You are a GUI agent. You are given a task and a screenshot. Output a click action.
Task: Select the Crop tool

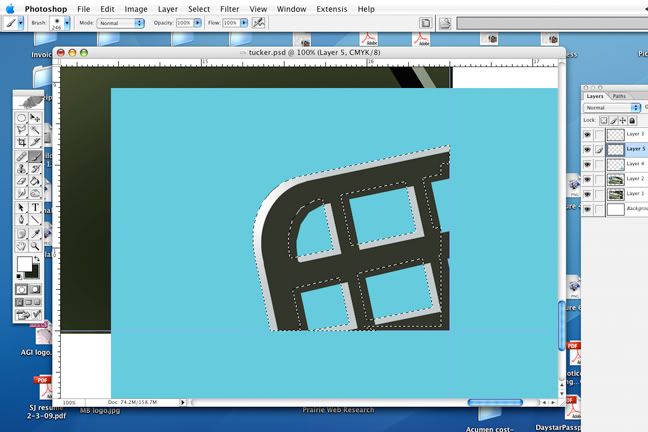point(21,143)
